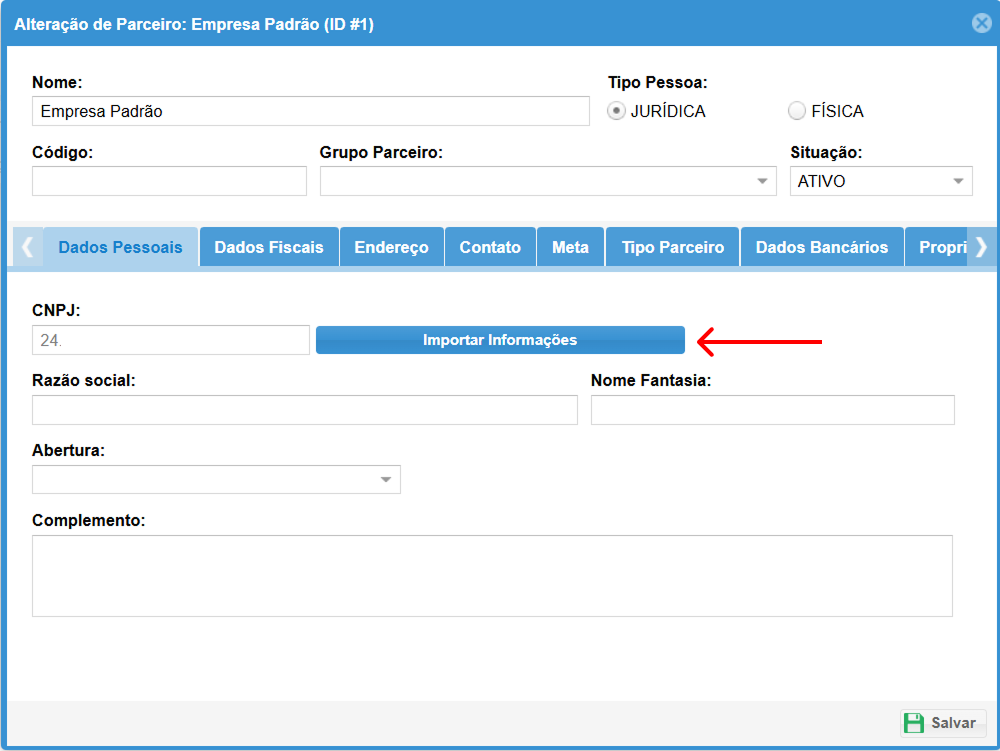This screenshot has width=1000, height=751.
Task: Open the Tipo Parceiro tab
Action: coord(672,247)
